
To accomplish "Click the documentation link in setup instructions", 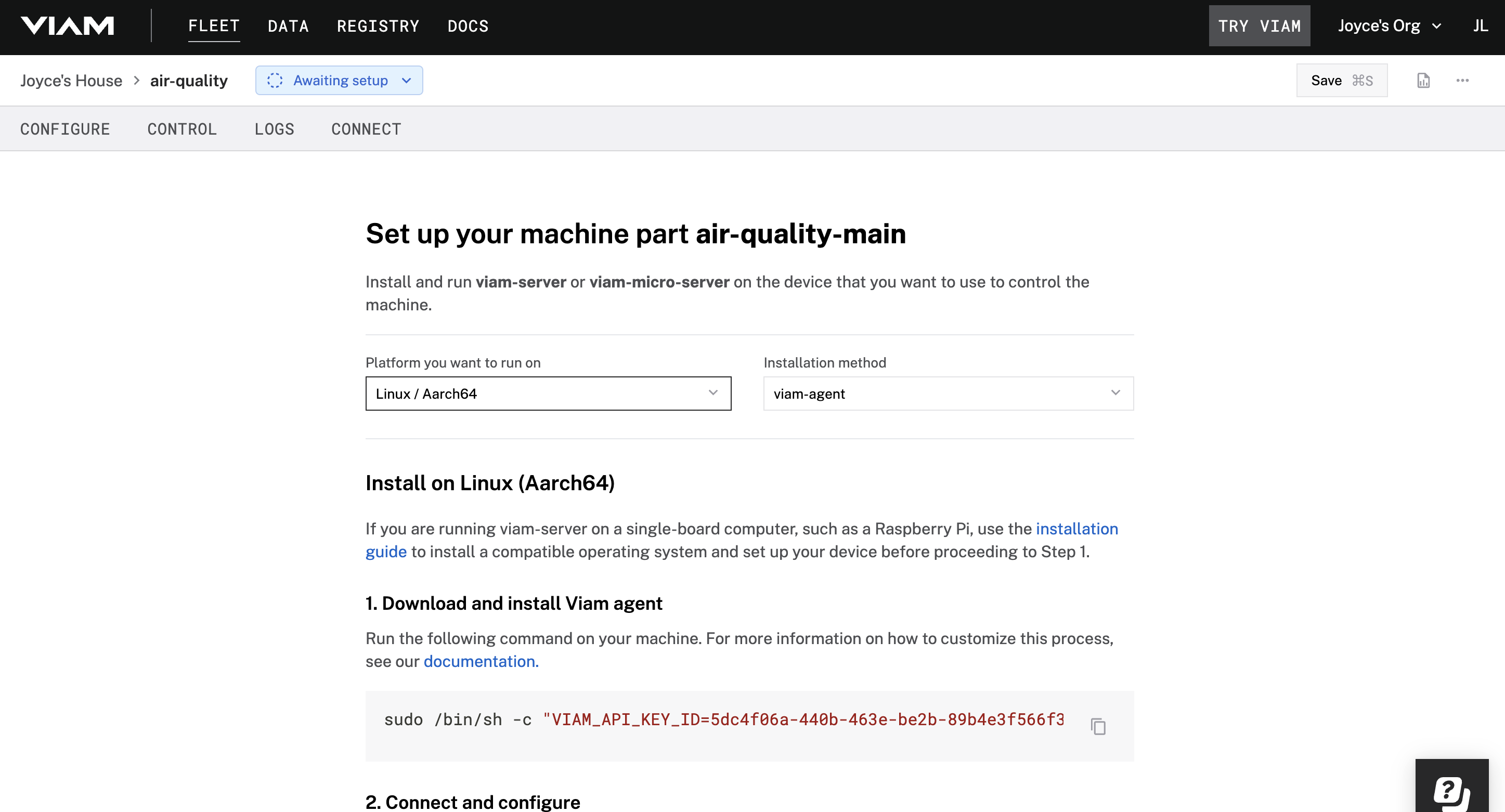I will coord(478,660).
